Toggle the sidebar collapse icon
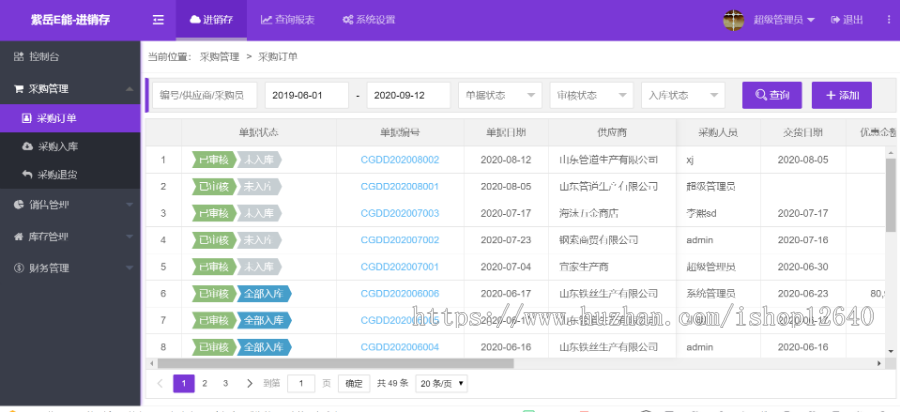 (158, 20)
